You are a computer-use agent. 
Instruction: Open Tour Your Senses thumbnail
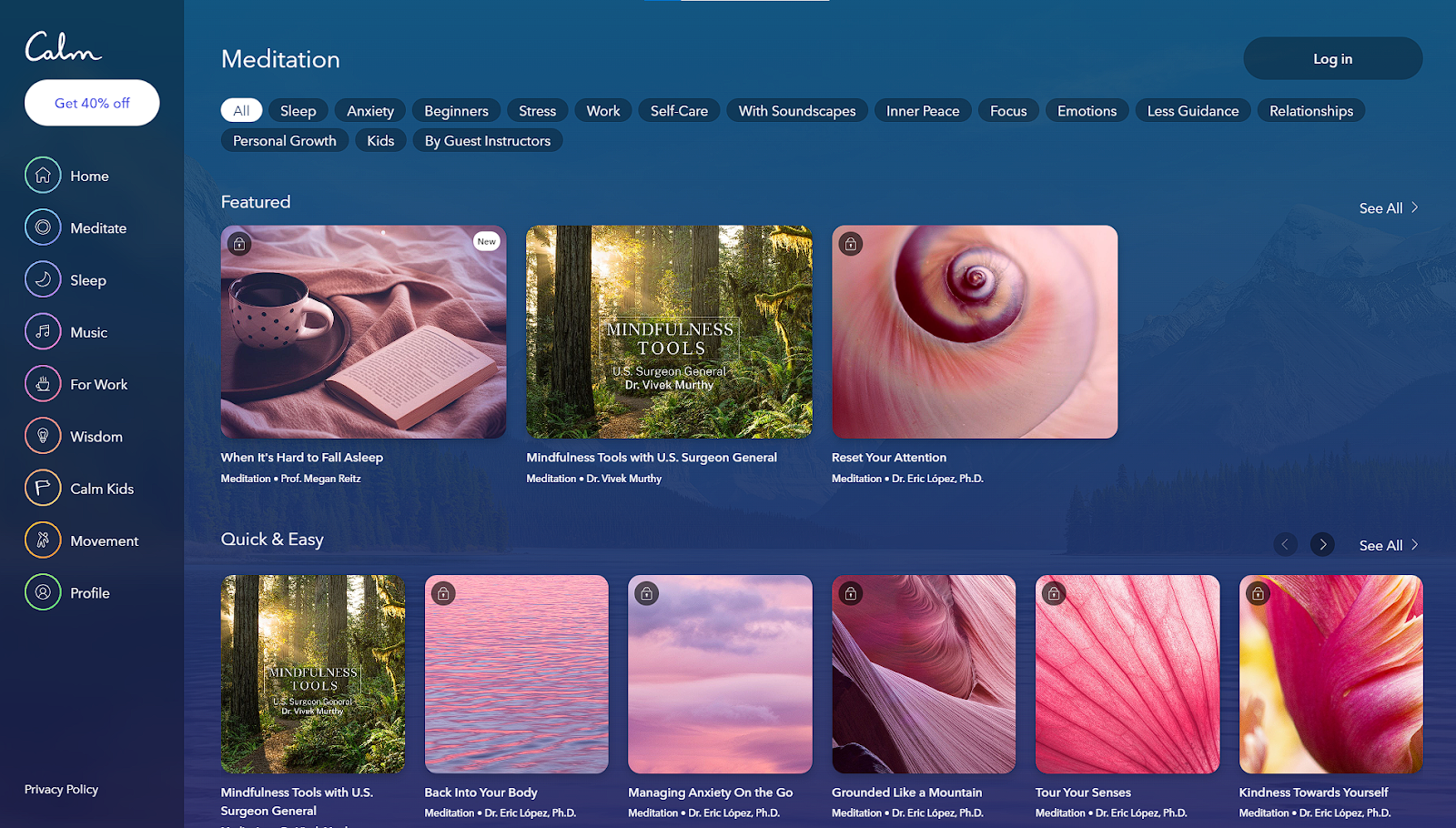[x=1127, y=674]
